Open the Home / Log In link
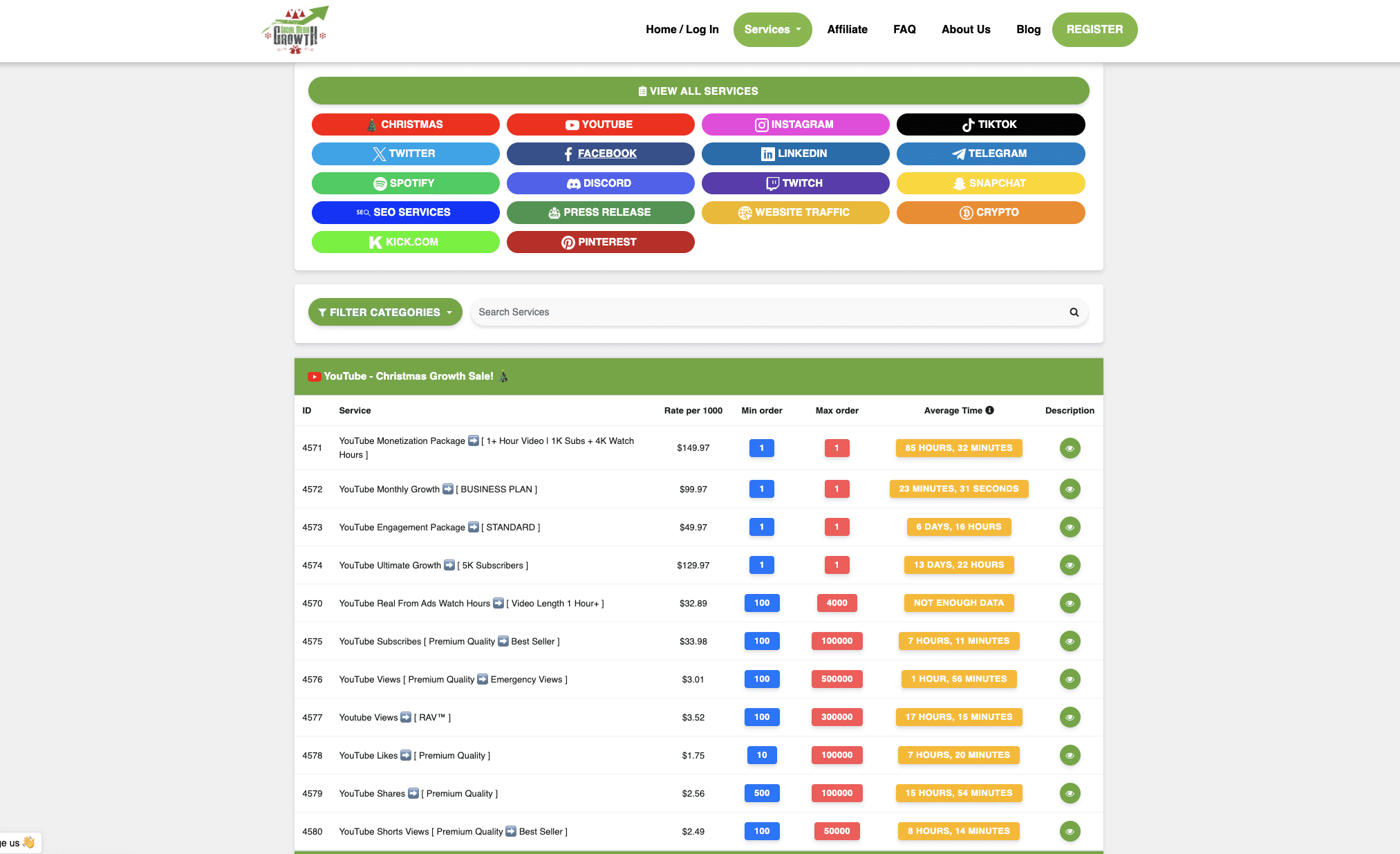Image resolution: width=1400 pixels, height=854 pixels. 682,30
